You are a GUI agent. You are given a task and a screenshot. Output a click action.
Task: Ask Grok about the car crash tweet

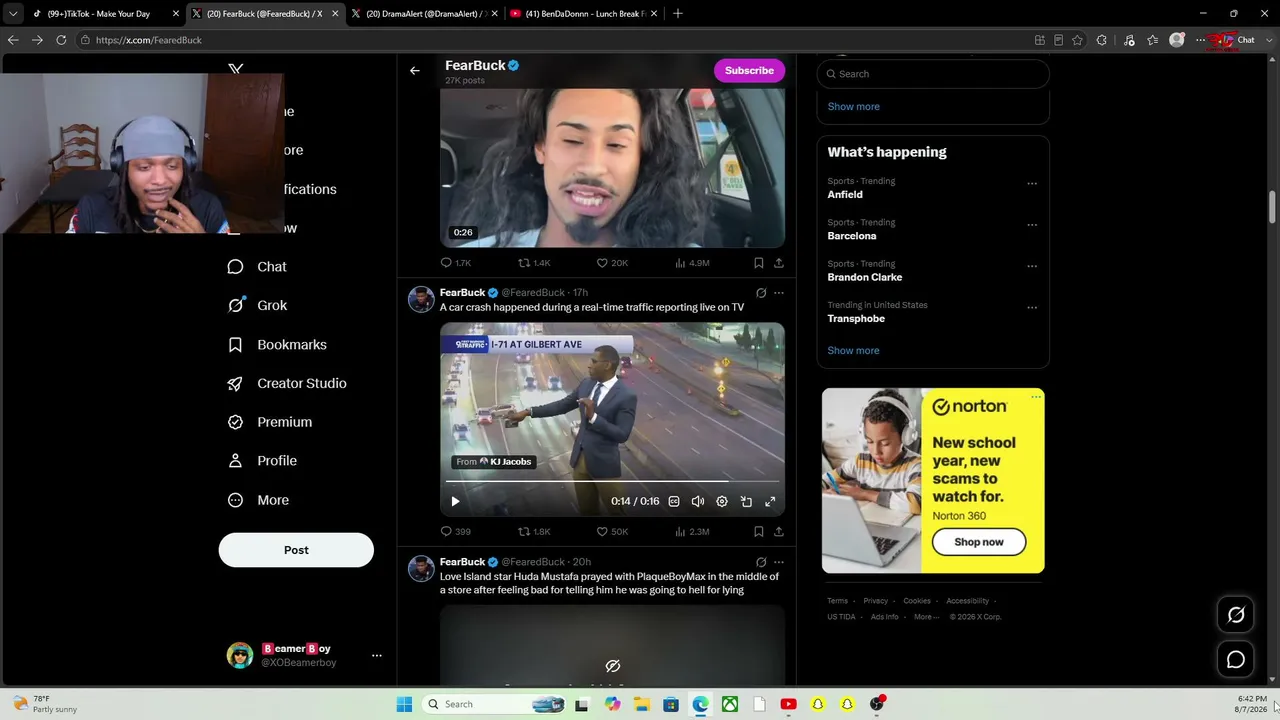click(x=761, y=293)
